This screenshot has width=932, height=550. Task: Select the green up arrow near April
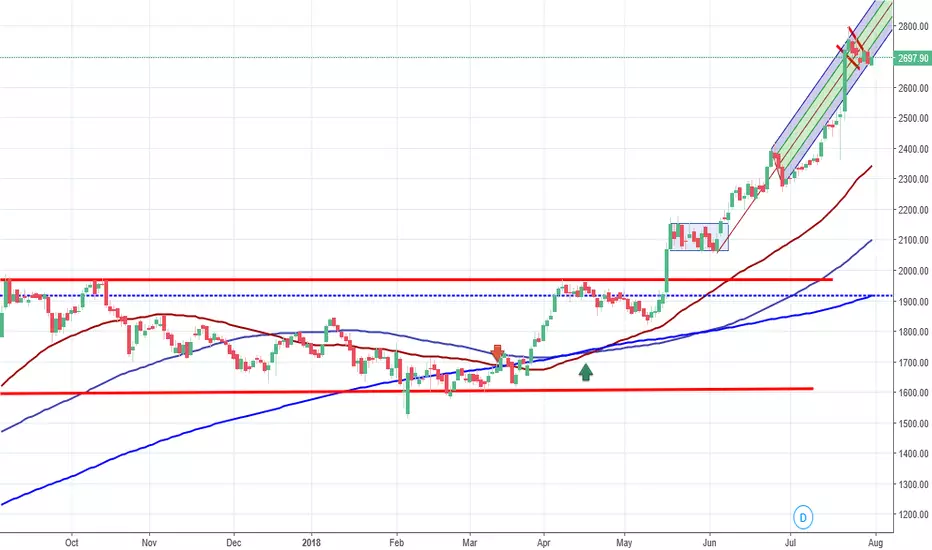click(x=585, y=372)
